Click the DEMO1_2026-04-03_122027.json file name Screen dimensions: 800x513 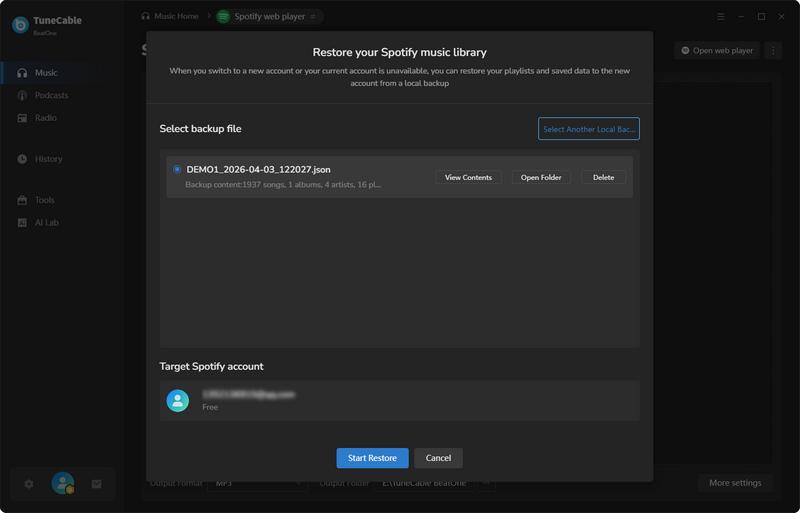[258, 169]
